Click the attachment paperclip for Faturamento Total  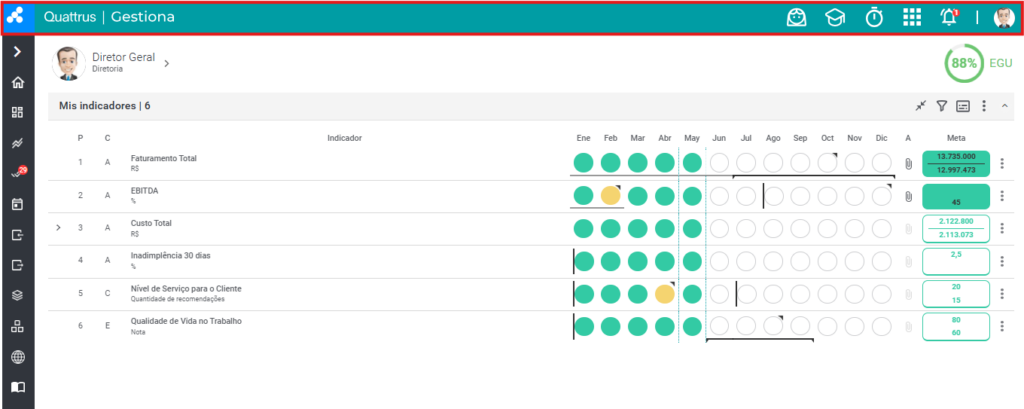(x=908, y=163)
